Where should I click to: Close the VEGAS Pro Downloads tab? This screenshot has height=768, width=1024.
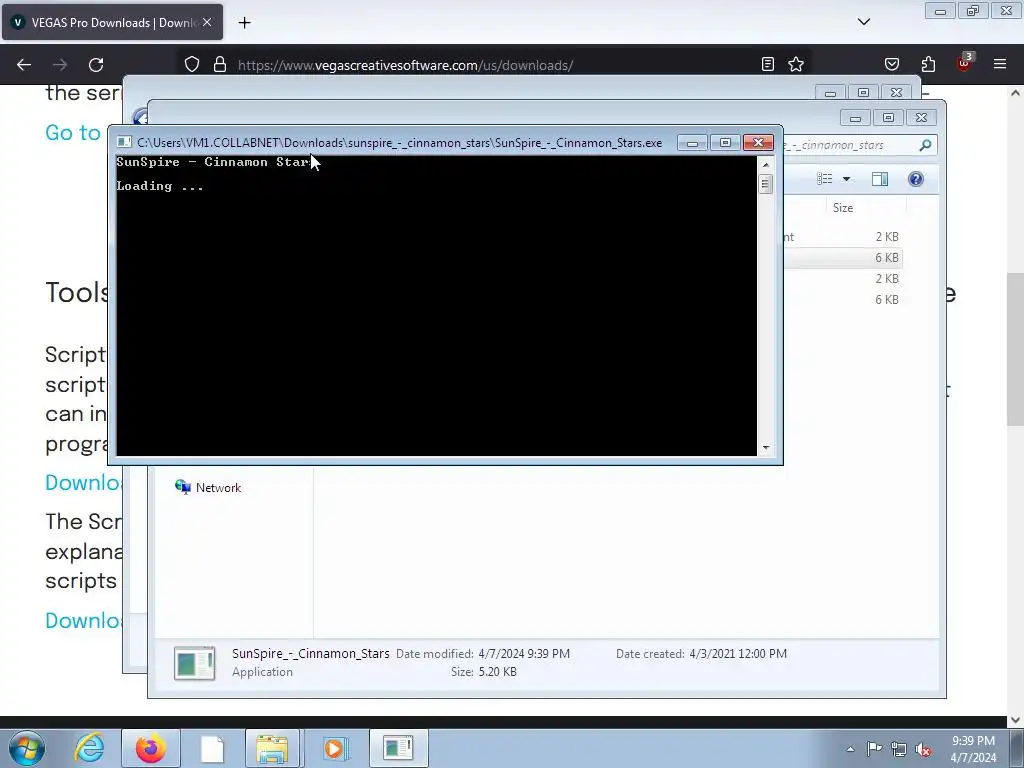click(x=207, y=22)
